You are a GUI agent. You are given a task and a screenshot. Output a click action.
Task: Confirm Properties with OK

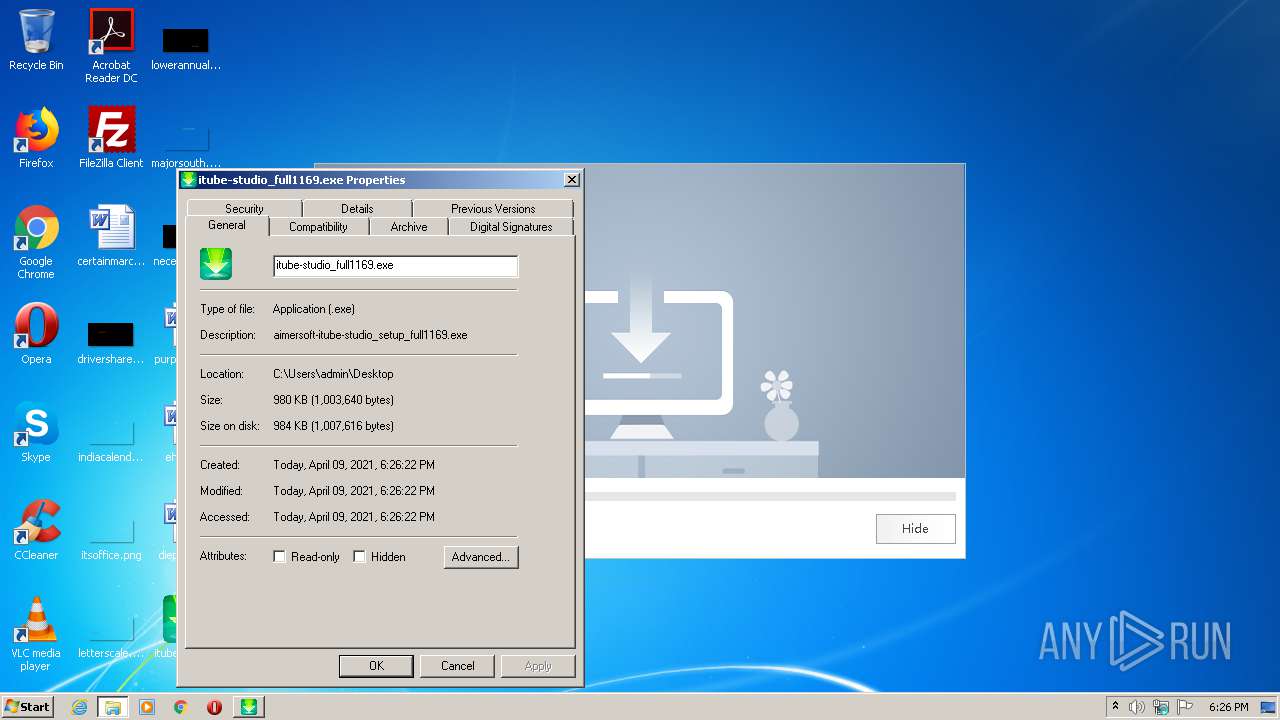(x=376, y=666)
